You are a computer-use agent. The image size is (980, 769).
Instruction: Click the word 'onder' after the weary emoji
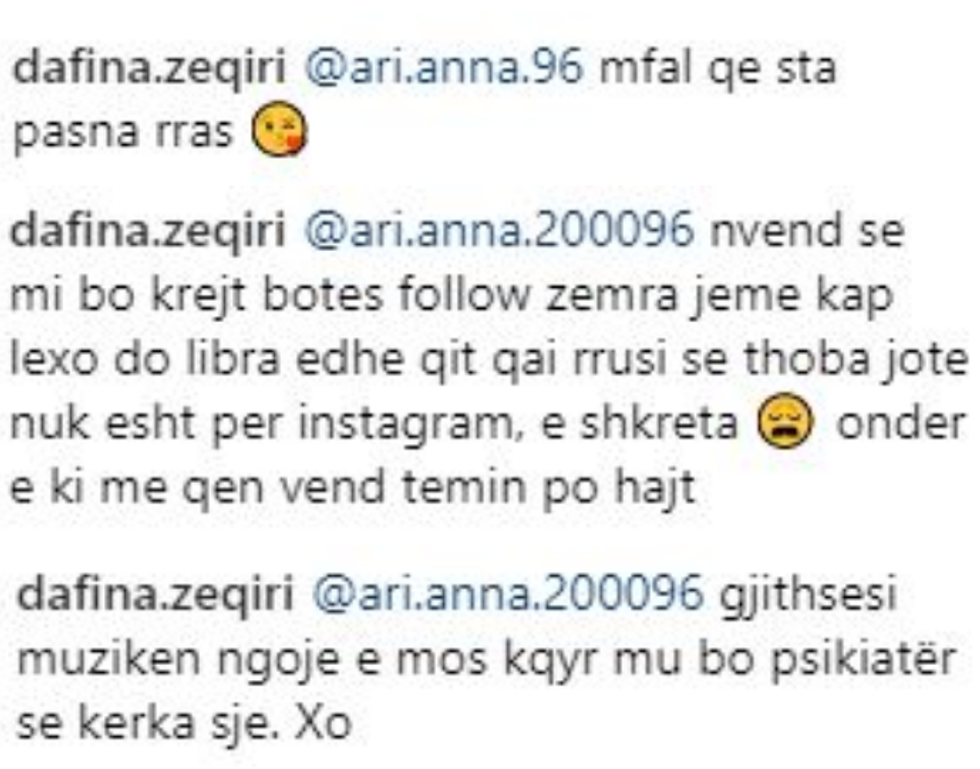[901, 424]
